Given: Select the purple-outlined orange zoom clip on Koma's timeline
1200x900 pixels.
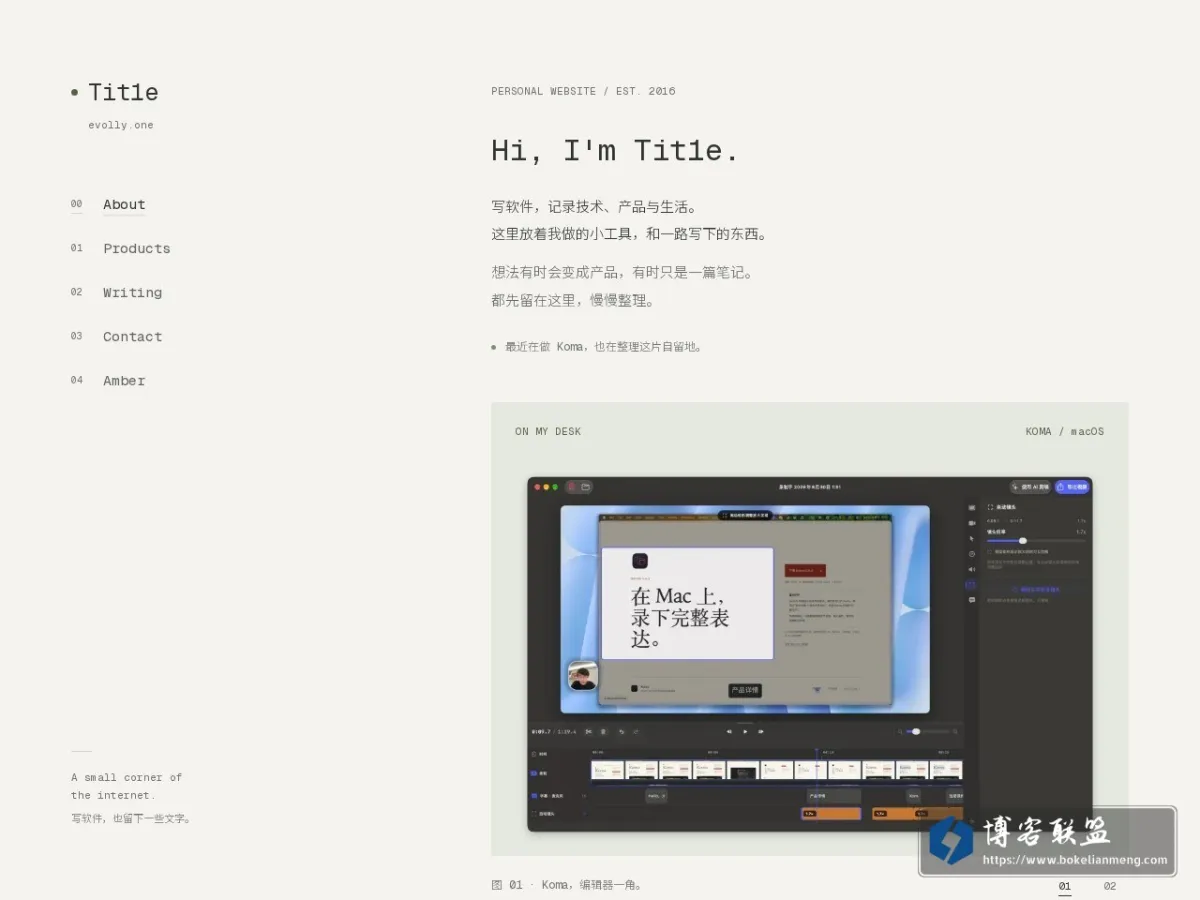Looking at the screenshot, I should (831, 813).
